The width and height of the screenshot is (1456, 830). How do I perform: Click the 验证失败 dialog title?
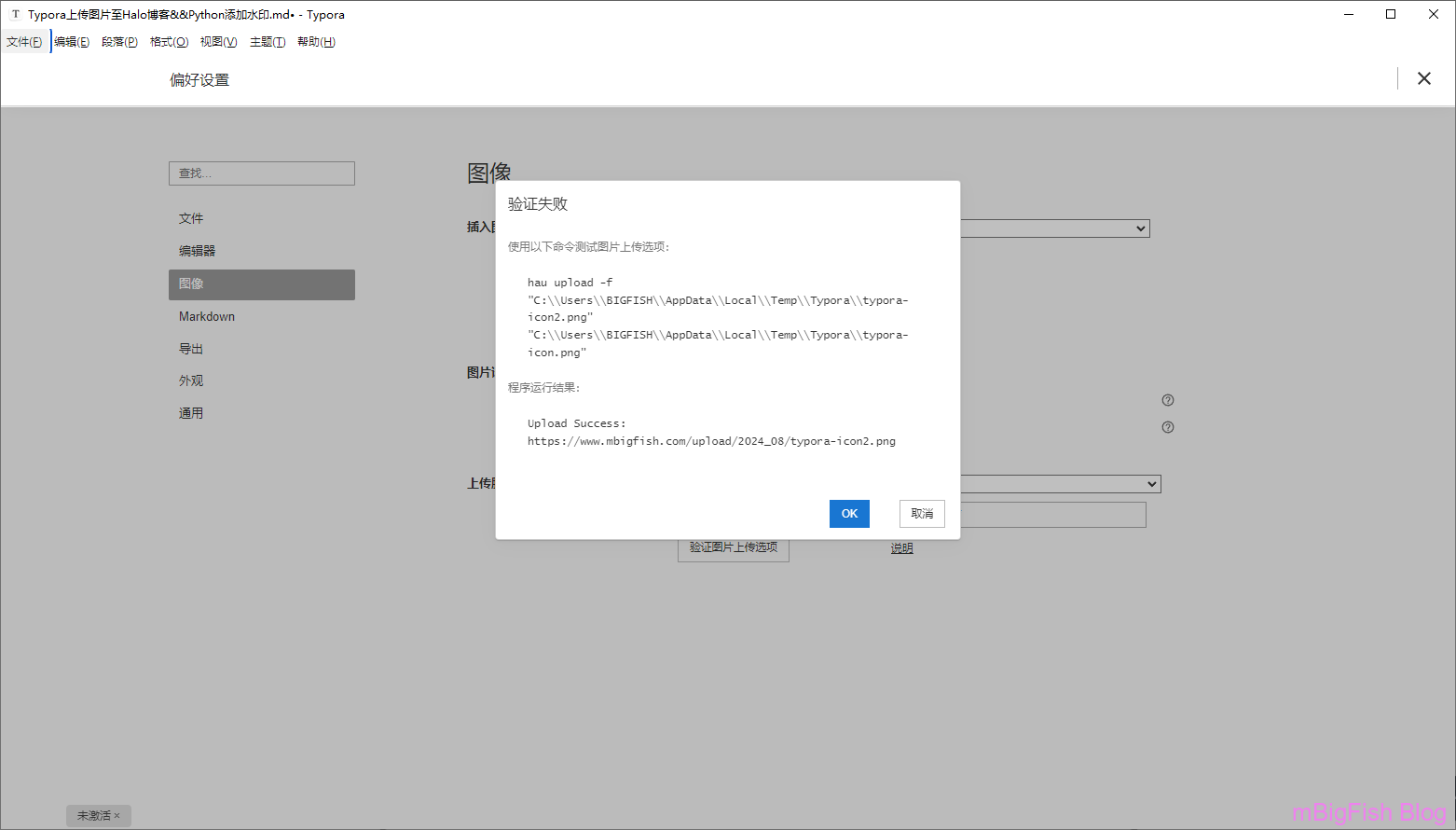[x=538, y=204]
